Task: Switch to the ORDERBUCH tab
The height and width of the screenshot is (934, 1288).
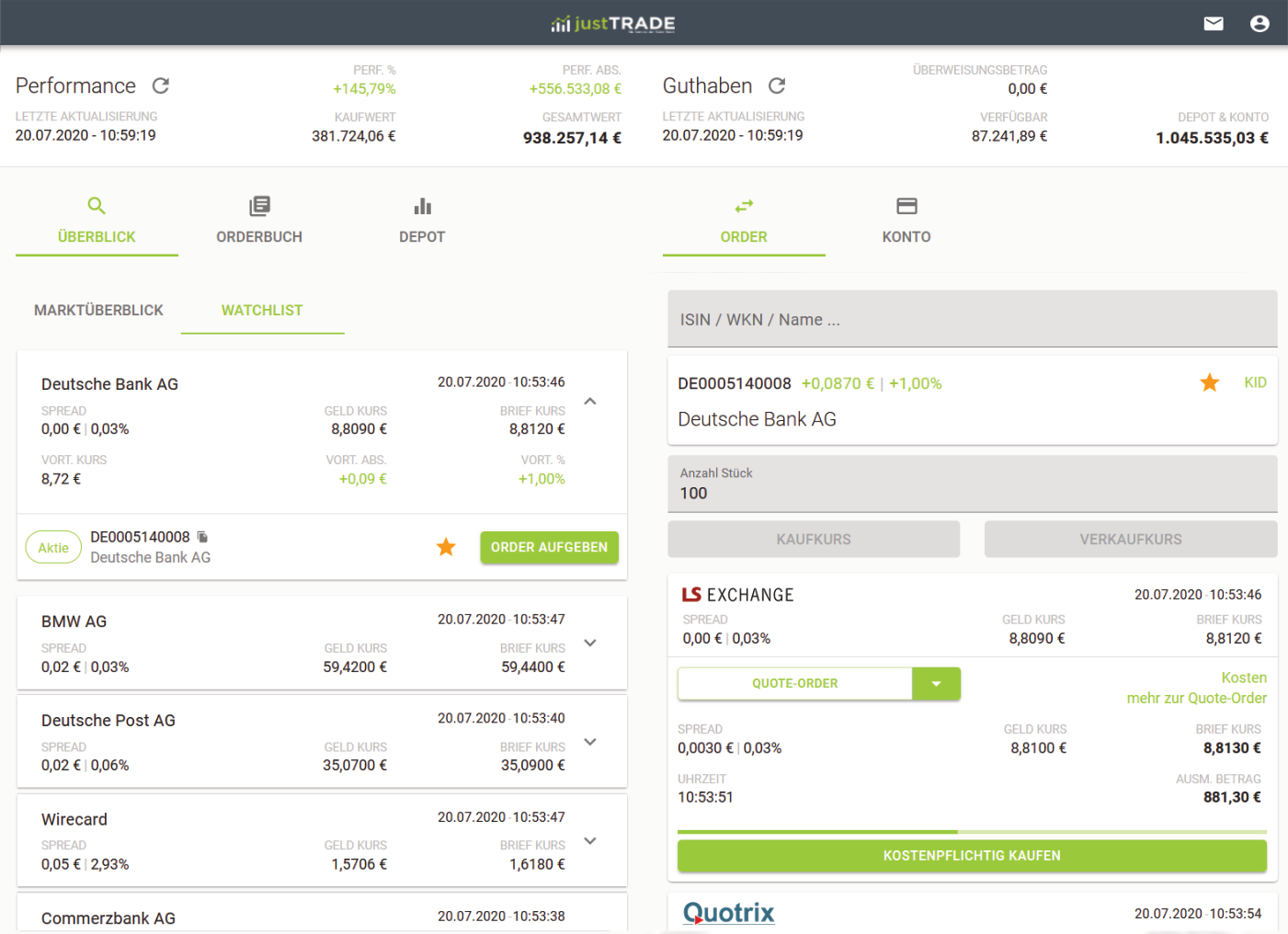Action: click(x=259, y=222)
